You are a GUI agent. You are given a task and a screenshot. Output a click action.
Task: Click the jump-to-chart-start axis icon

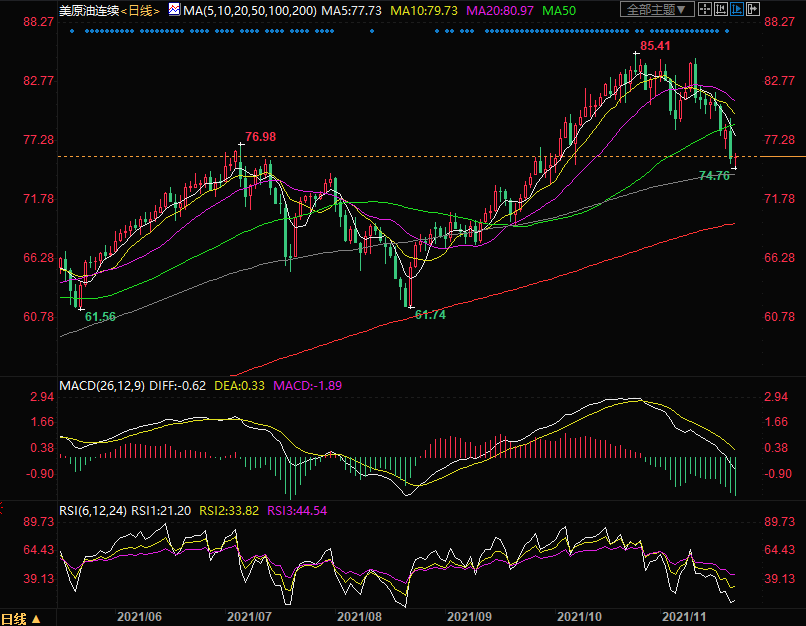[x=721, y=9]
